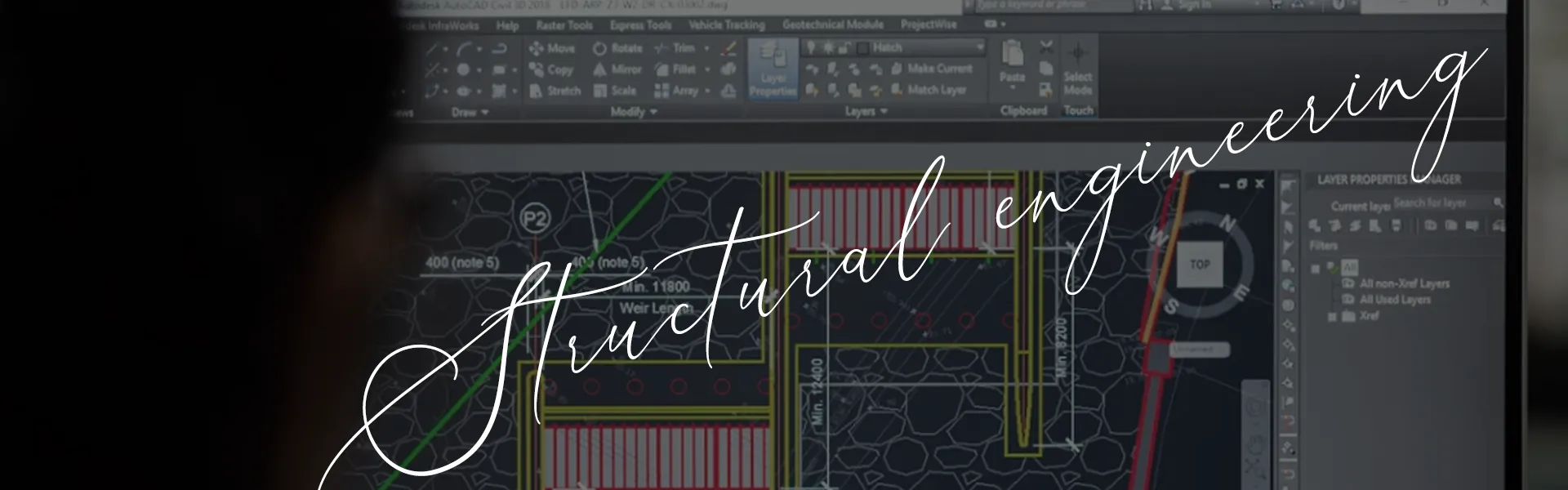Switch to Geotechnical Module tab
The height and width of the screenshot is (490, 1568).
(832, 24)
